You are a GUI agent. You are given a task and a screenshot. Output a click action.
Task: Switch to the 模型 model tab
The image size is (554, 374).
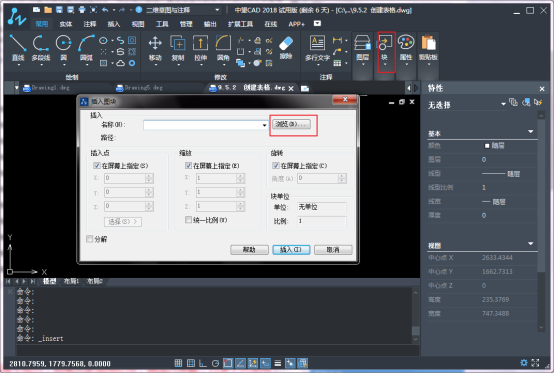[x=49, y=281]
